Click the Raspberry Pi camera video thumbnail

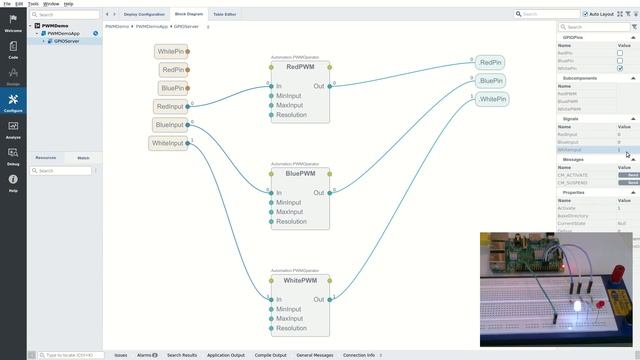pos(556,289)
